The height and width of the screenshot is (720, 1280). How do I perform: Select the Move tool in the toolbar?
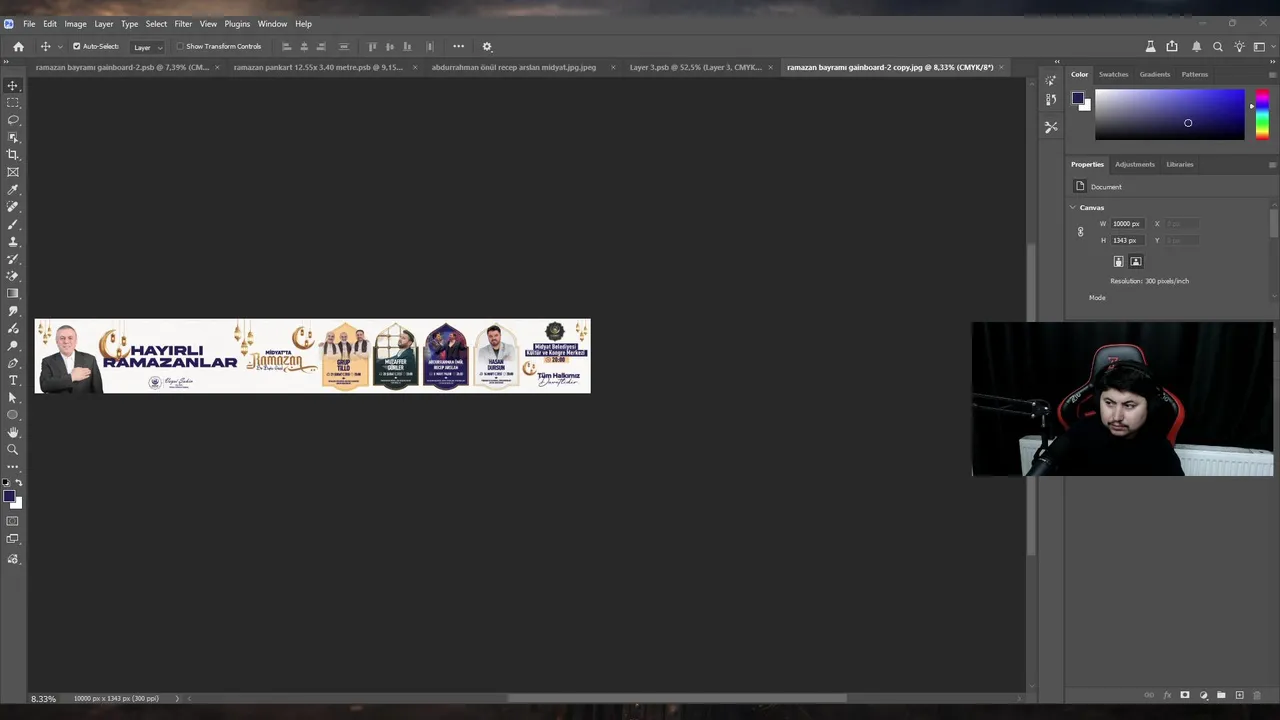(x=13, y=86)
